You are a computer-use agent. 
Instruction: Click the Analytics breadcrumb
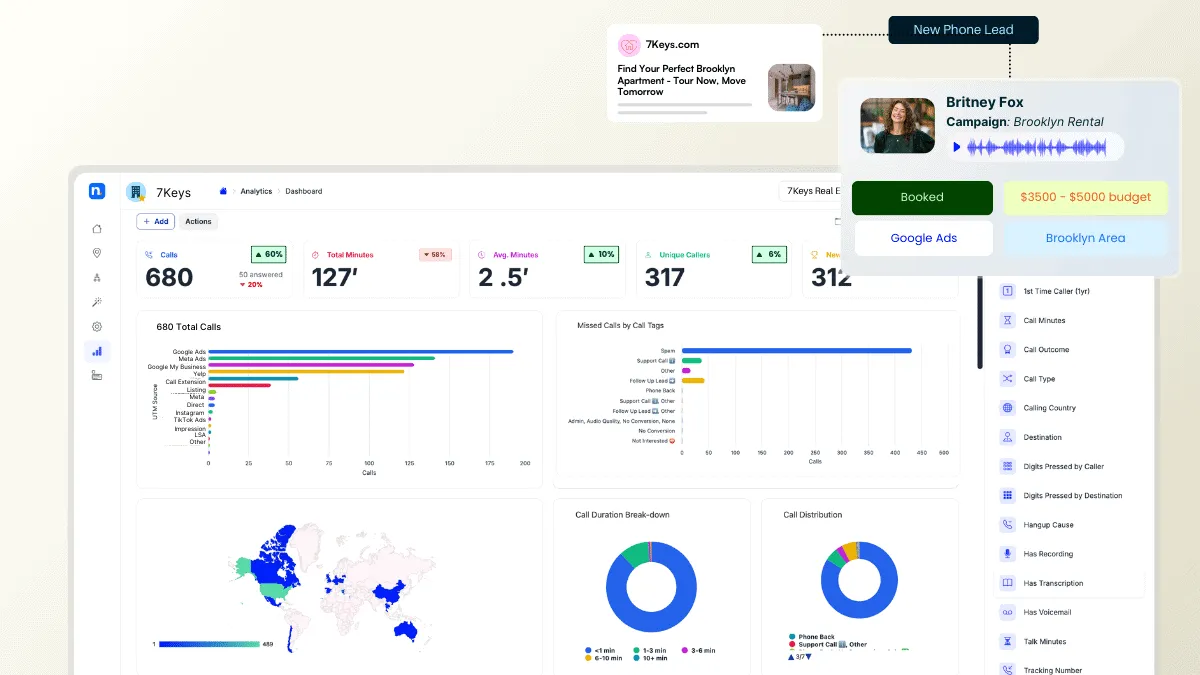pos(256,191)
